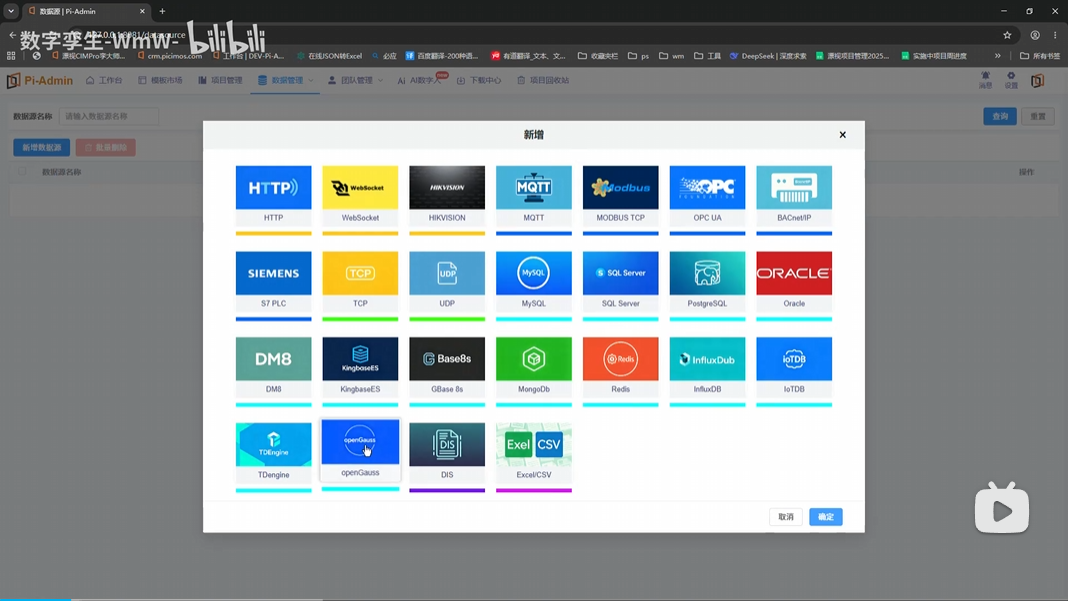Viewport: 1068px width, 601px height.
Task: Open the crm.picimos.com bookmark
Action: (x=170, y=56)
